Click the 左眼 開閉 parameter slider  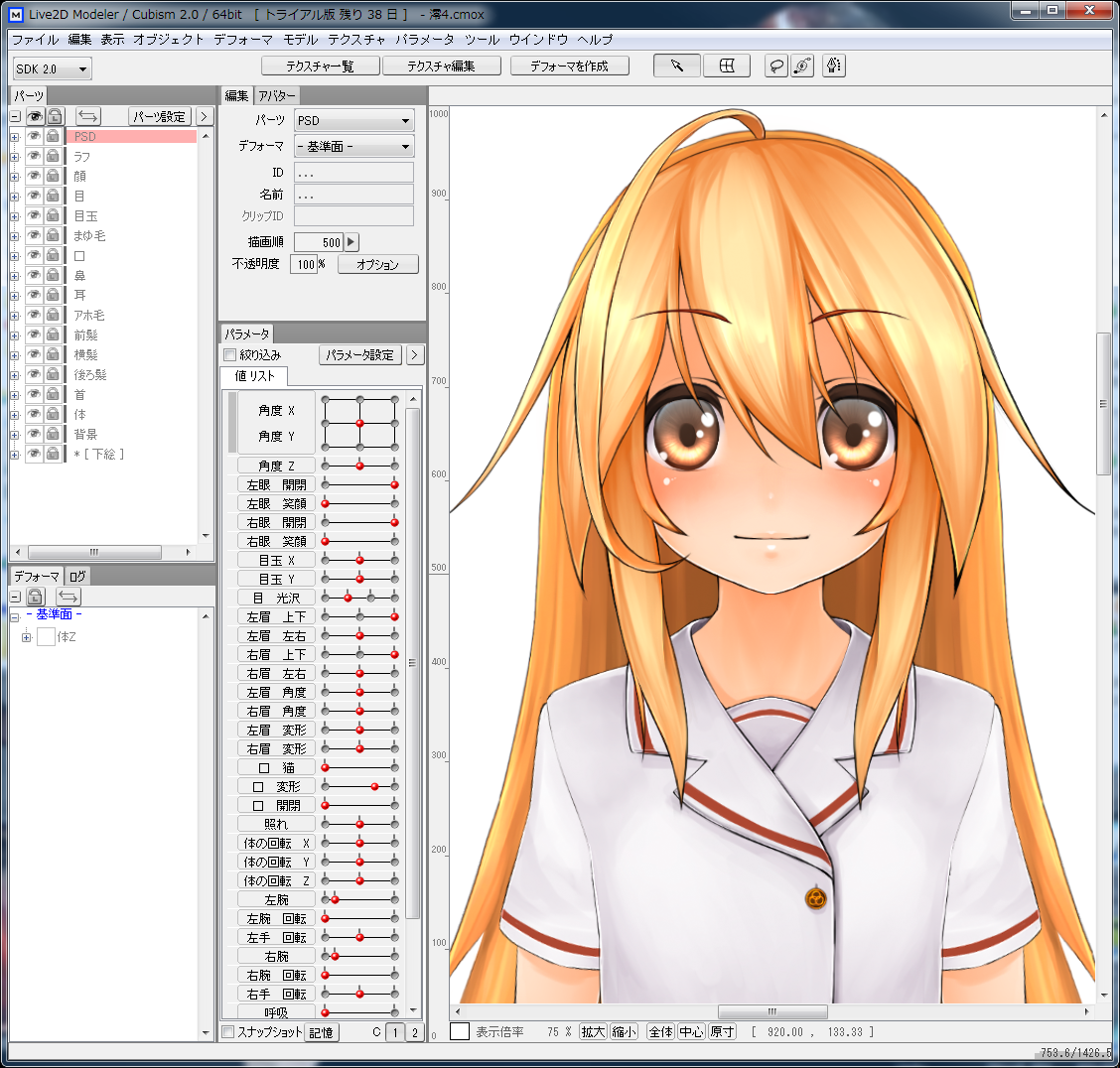click(360, 484)
